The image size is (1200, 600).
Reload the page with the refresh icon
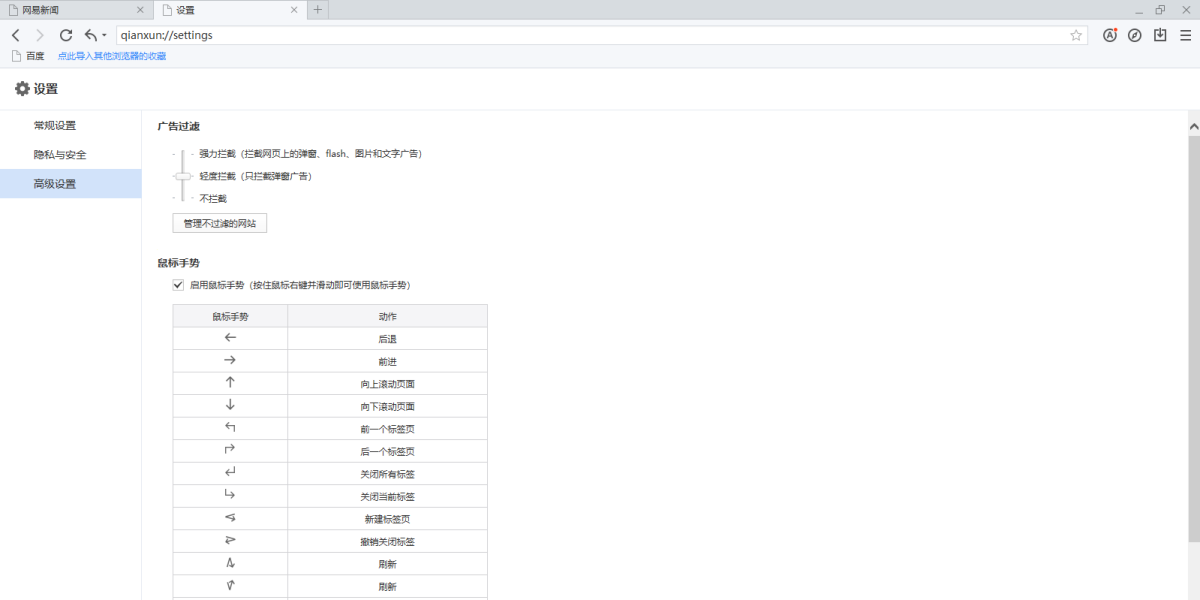coord(66,35)
